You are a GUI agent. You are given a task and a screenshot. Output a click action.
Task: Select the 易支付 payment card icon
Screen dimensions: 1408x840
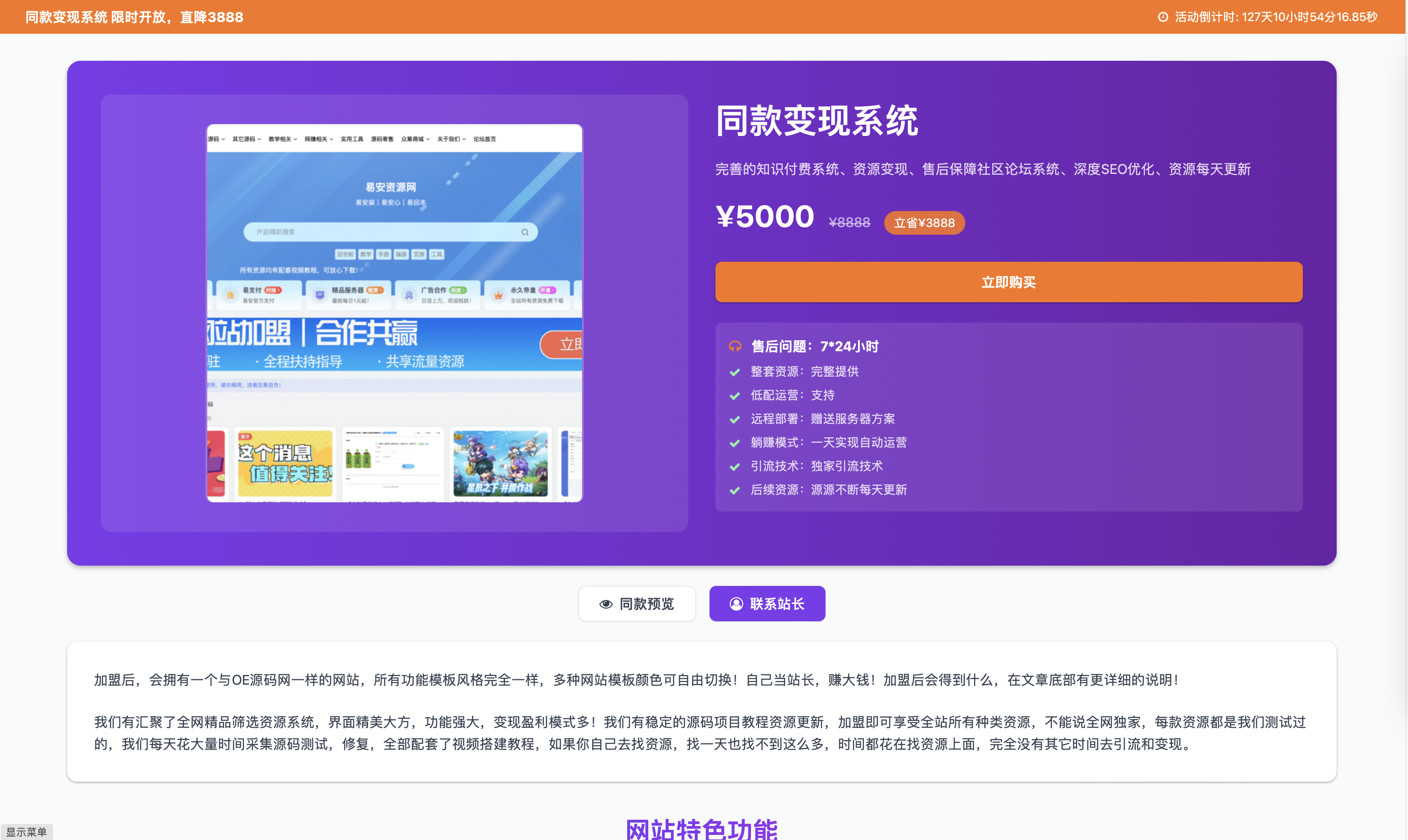click(x=231, y=296)
